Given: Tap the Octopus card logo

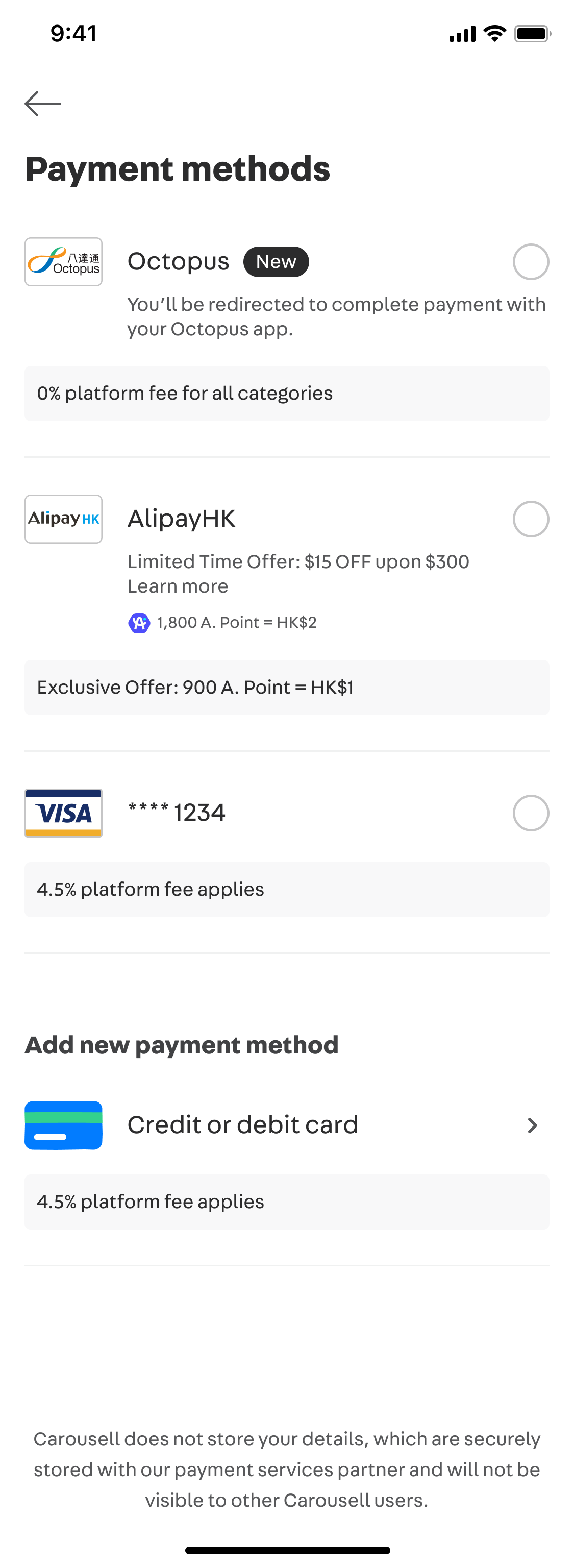Looking at the screenshot, I should [63, 262].
